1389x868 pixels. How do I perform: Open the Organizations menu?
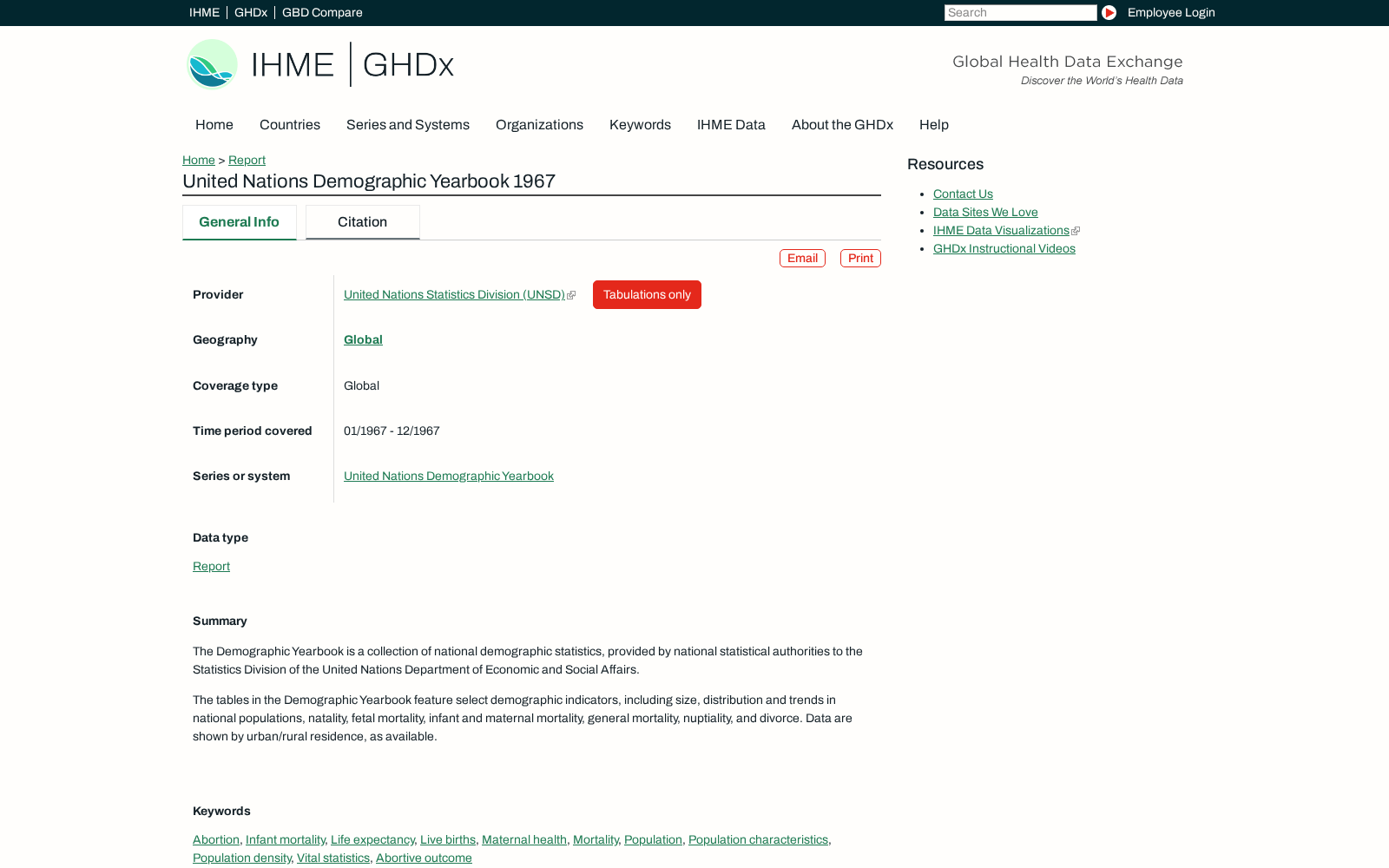[539, 125]
